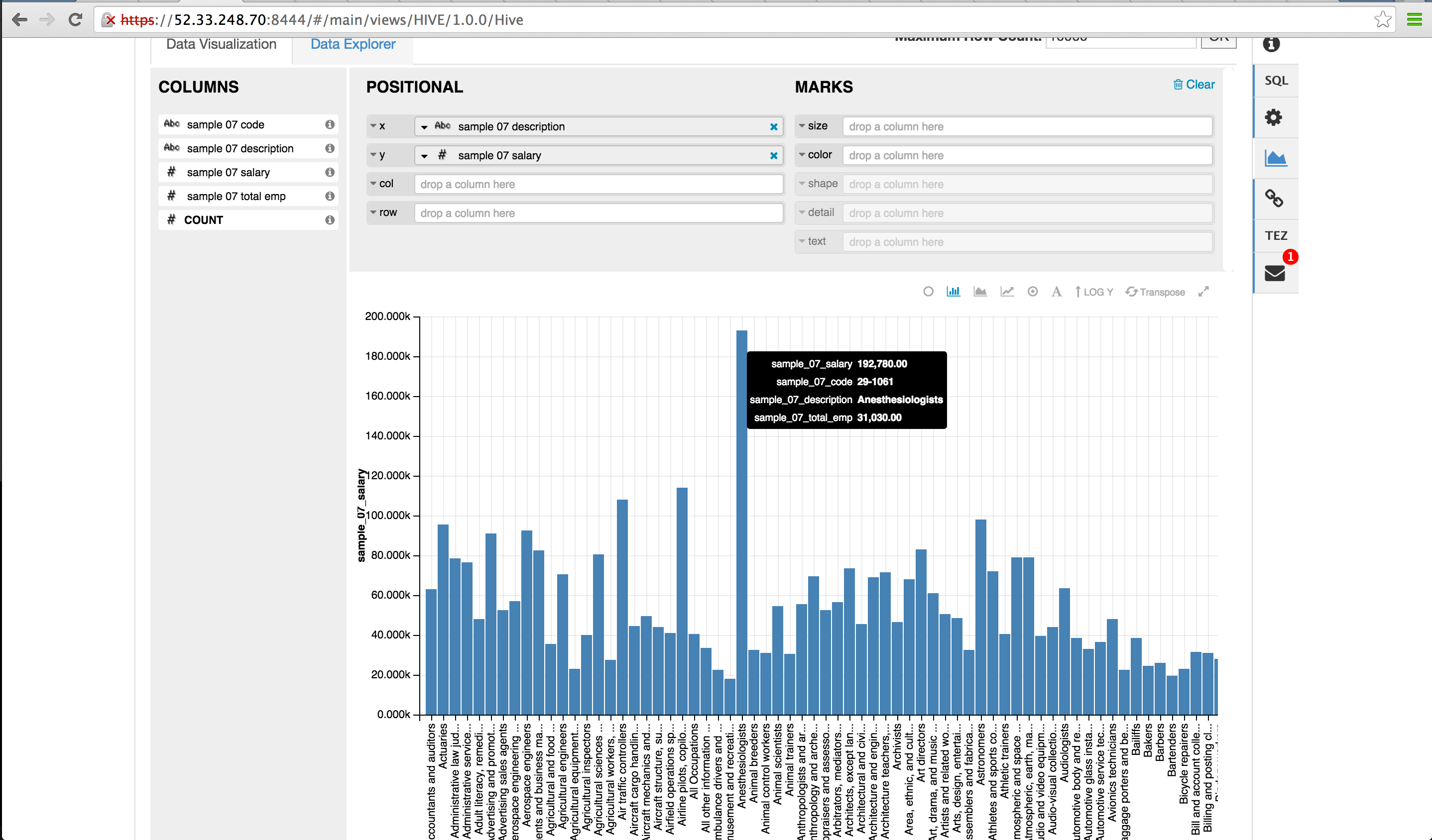Toggle Transpose of chart axes
This screenshot has width=1432, height=840.
1155,292
